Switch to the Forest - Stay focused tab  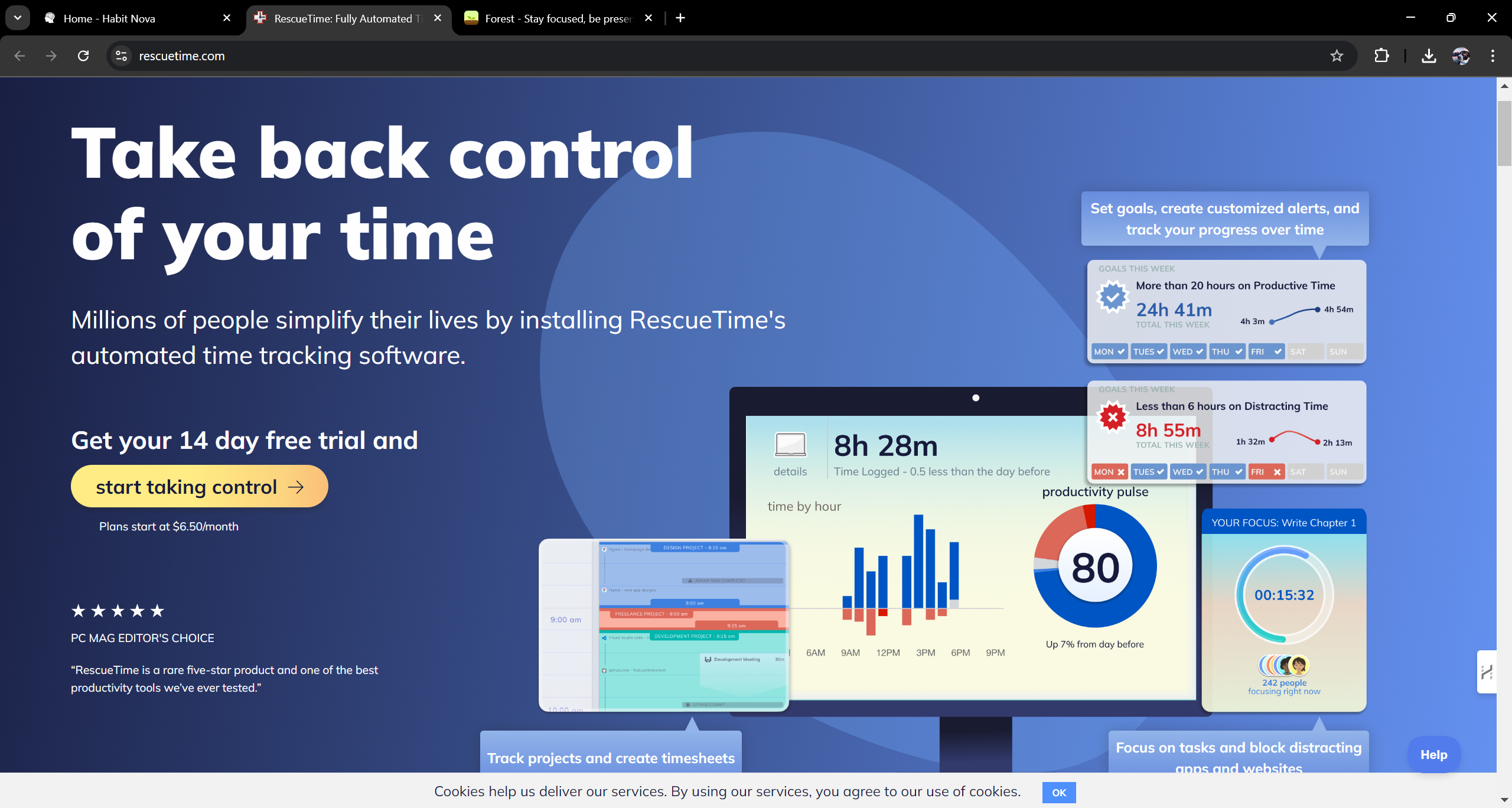point(558,18)
